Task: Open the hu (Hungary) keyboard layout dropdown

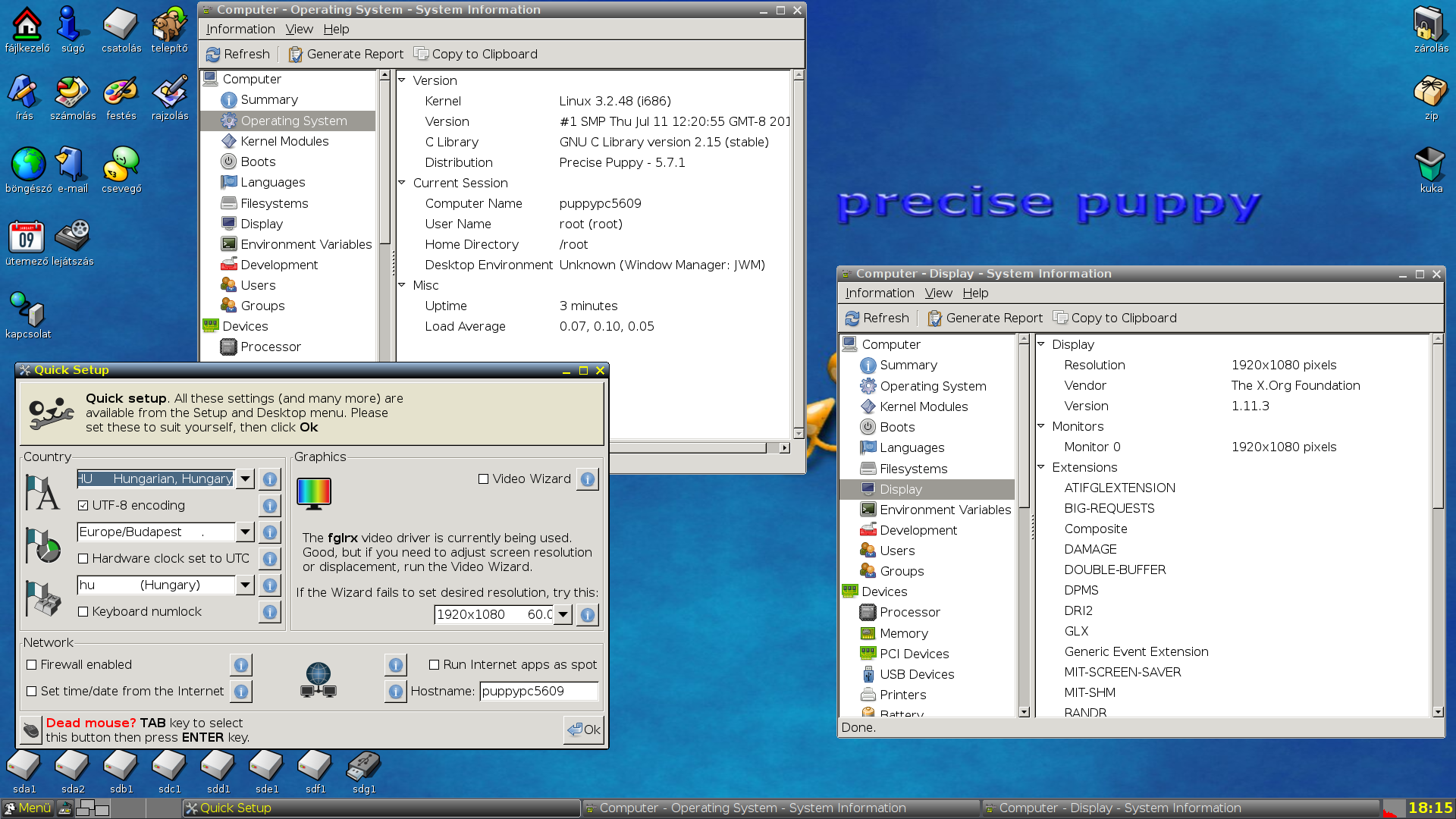Action: (244, 585)
